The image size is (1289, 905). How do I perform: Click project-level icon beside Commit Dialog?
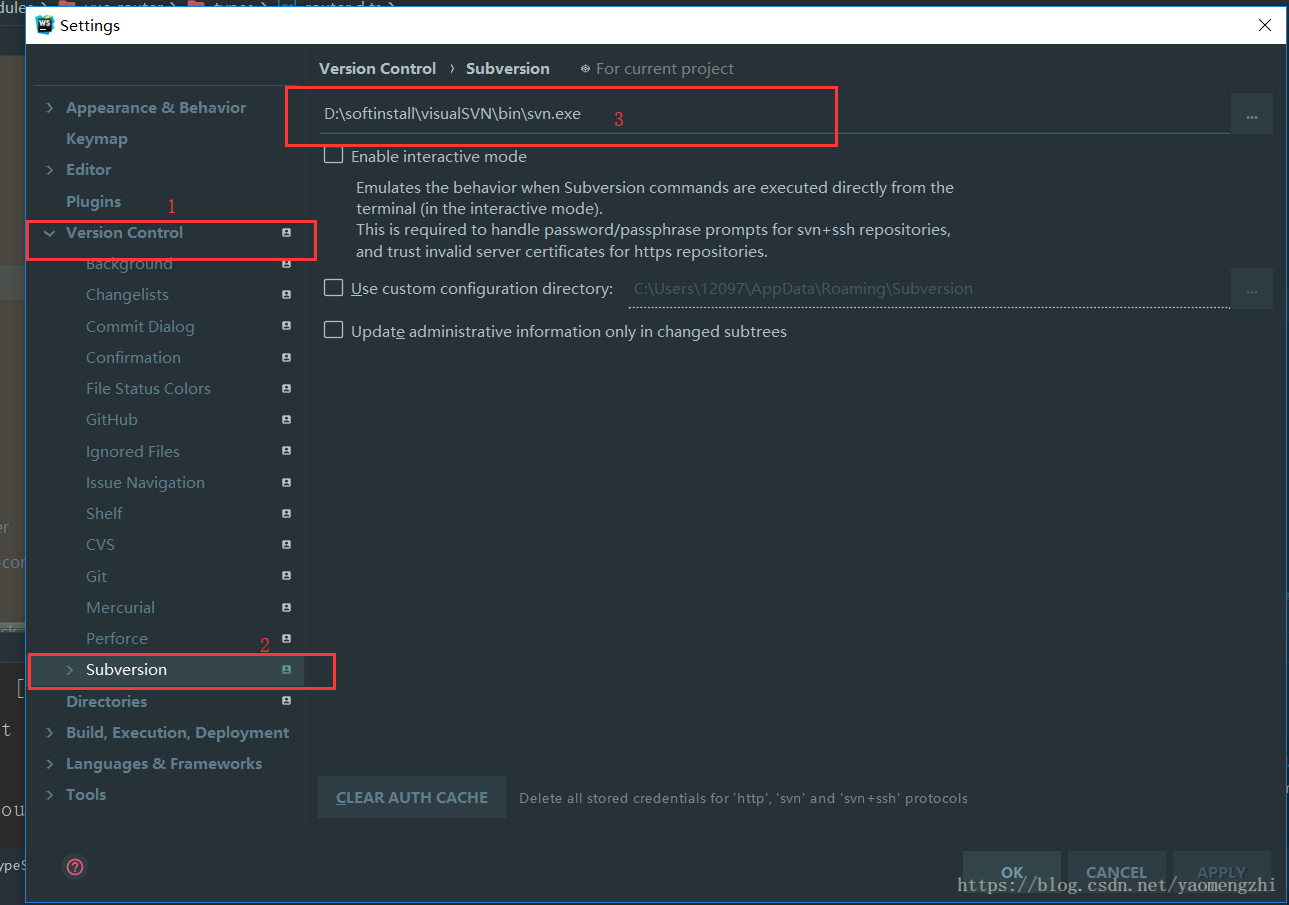286,326
